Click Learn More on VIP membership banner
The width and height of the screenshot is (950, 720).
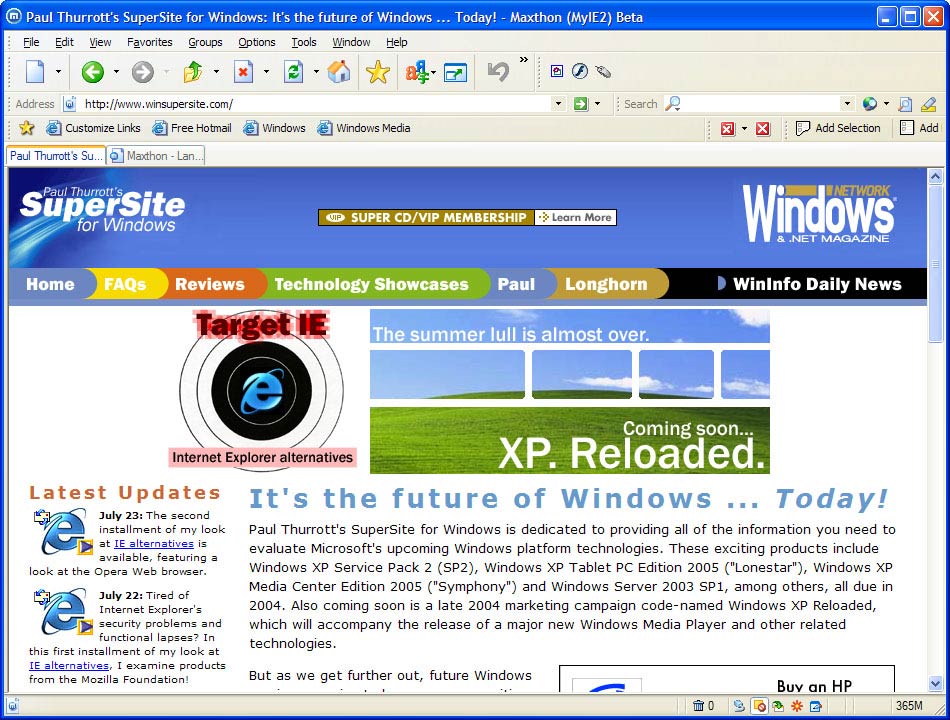576,218
